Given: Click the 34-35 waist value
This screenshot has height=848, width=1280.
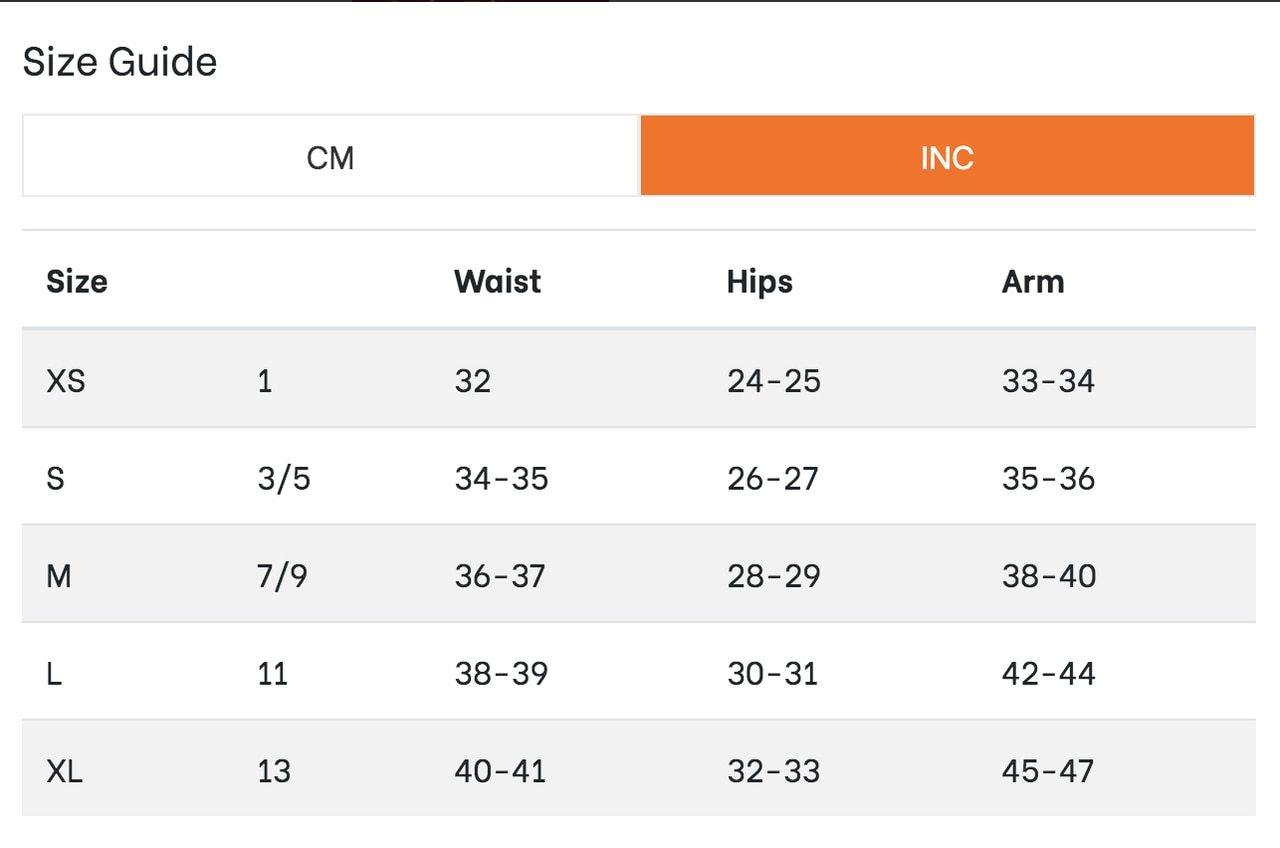Looking at the screenshot, I should pyautogui.click(x=501, y=478).
